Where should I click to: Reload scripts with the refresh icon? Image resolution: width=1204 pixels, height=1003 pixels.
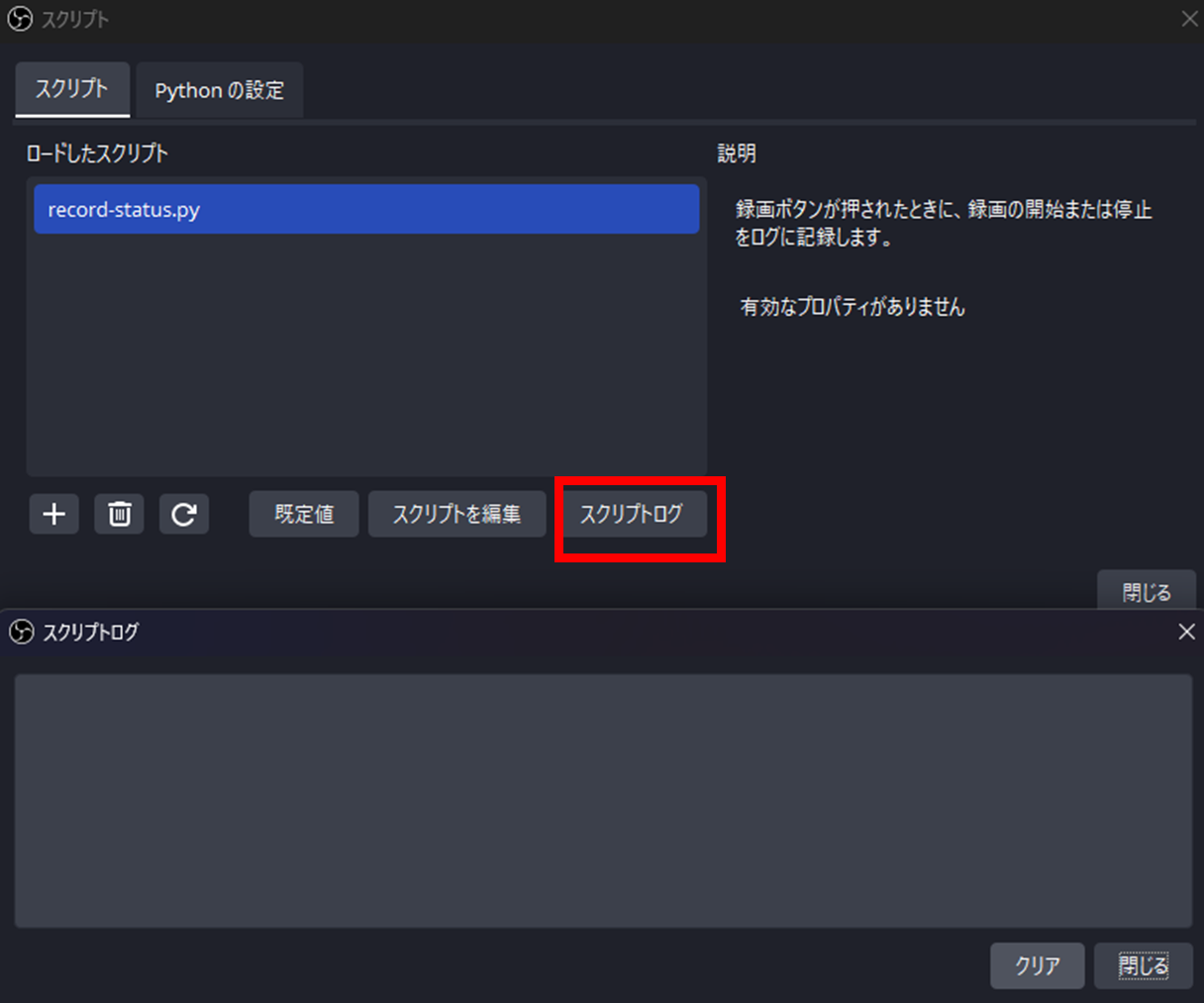(x=184, y=514)
